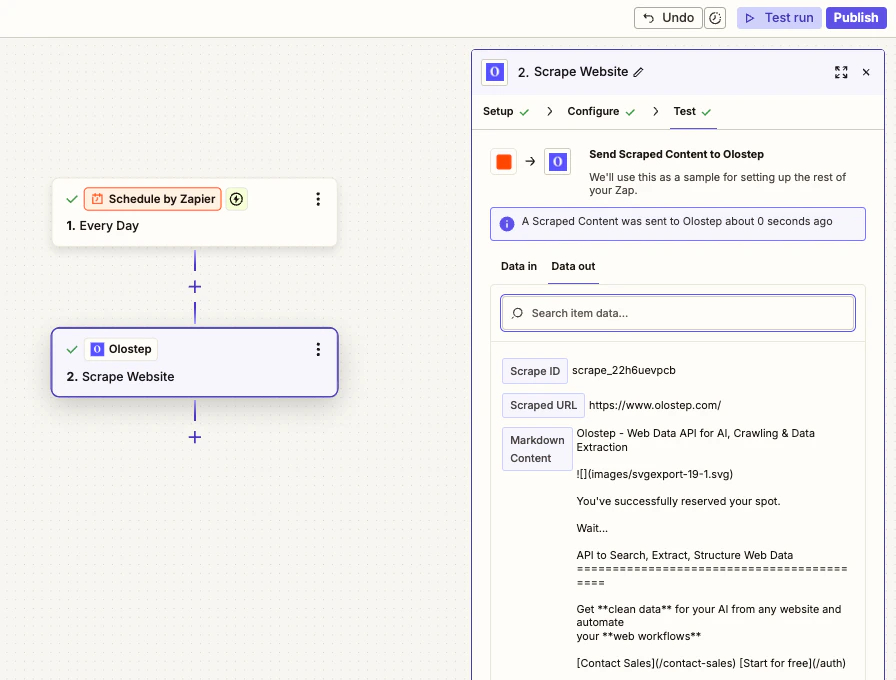Open the three-dot menu on Scrape Website step

(x=318, y=349)
